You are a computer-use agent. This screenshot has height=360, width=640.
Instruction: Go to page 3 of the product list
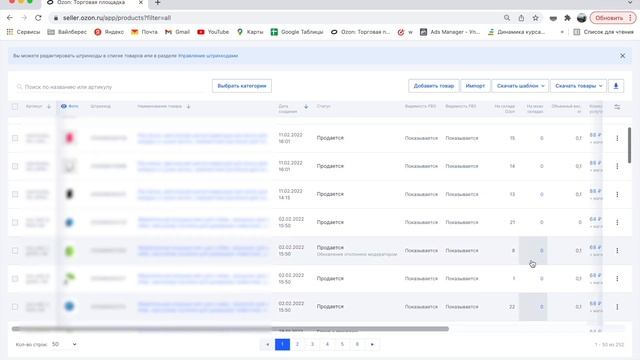point(312,344)
